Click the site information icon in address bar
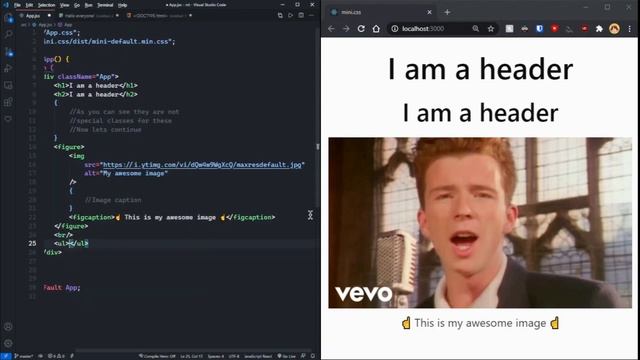Screen dimensions: 640x360 coord(395,29)
